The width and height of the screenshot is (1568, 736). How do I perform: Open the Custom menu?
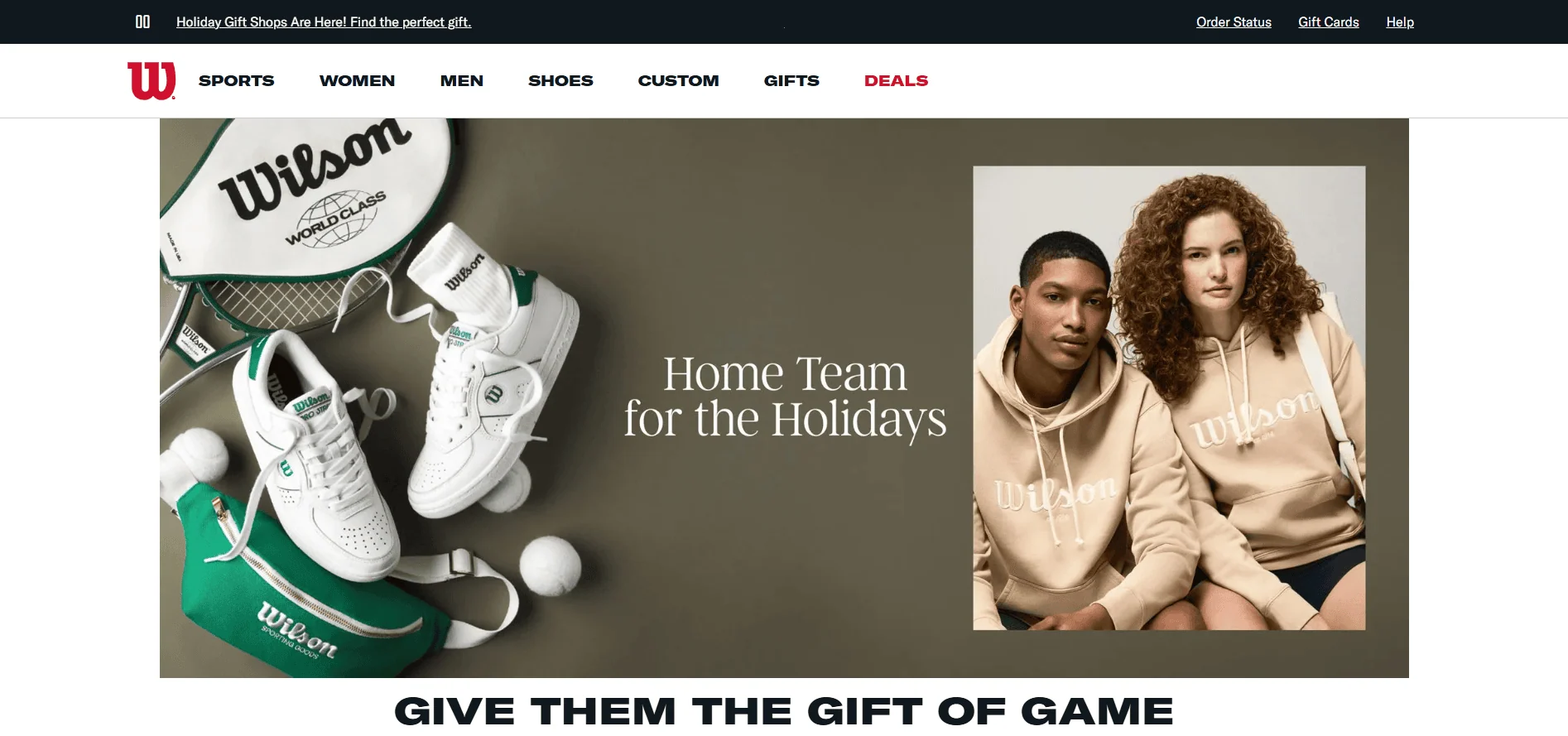(678, 80)
